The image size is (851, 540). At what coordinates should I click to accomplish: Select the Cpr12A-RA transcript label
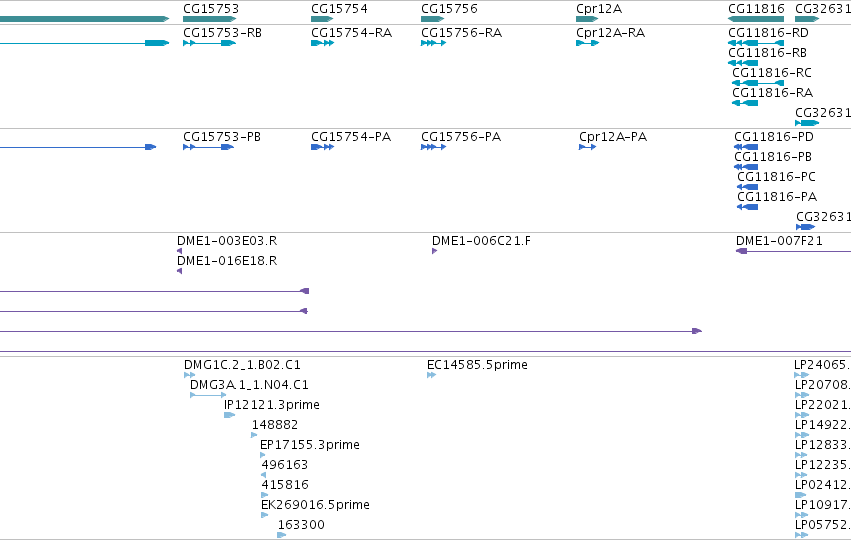coord(611,33)
